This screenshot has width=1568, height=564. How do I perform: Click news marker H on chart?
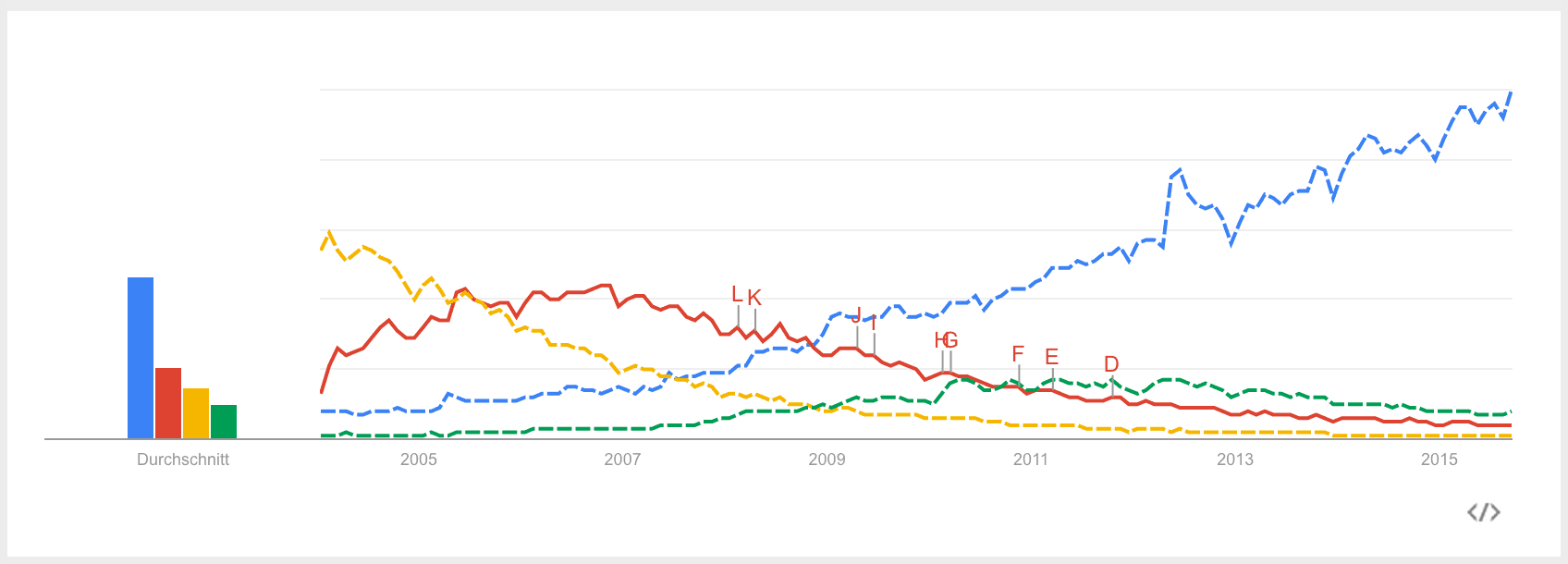point(940,340)
